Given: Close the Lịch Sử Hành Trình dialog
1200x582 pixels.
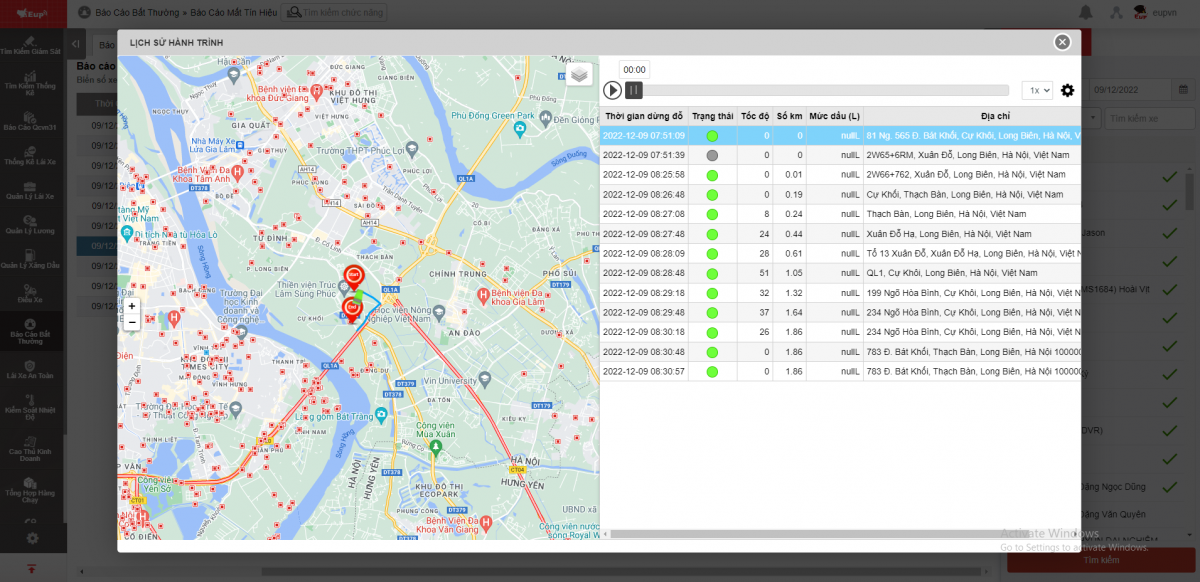Looking at the screenshot, I should click(1062, 42).
